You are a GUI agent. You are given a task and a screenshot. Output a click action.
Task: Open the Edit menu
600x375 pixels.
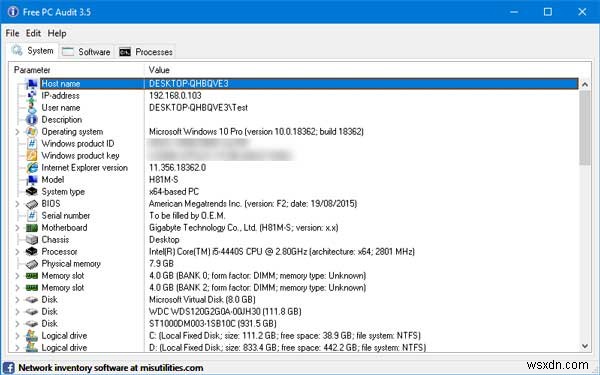[33, 33]
